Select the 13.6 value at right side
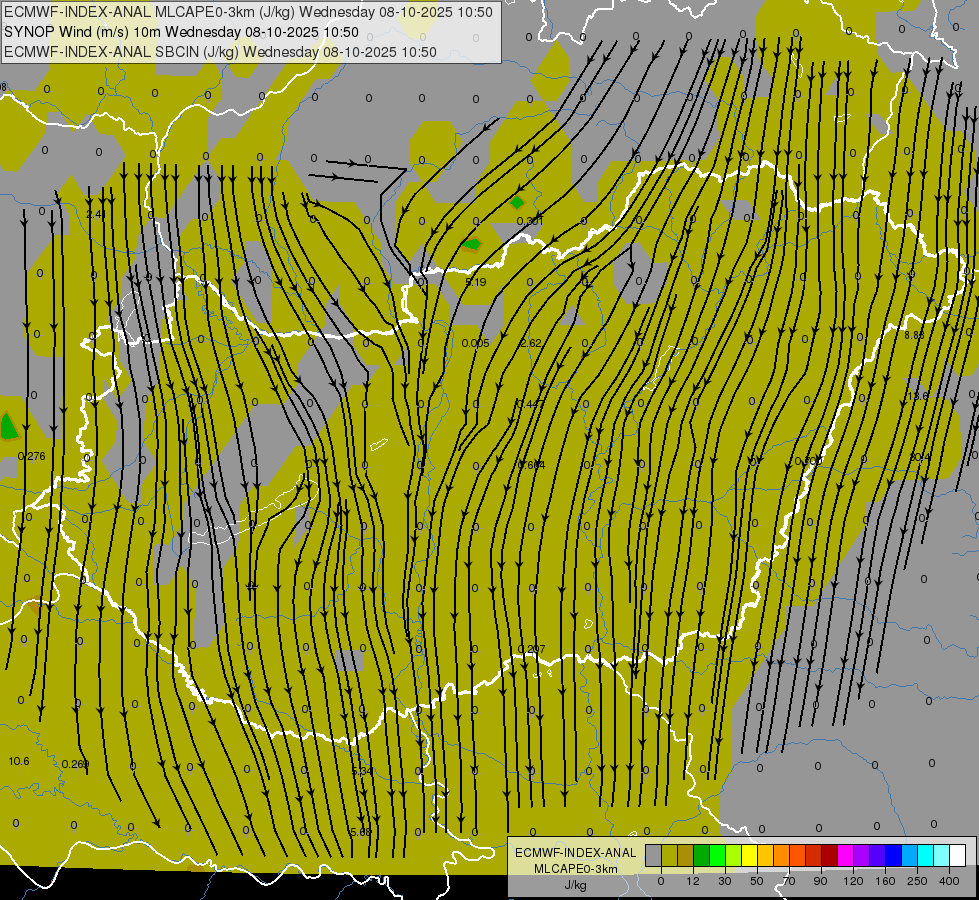This screenshot has width=979, height=900. click(918, 396)
